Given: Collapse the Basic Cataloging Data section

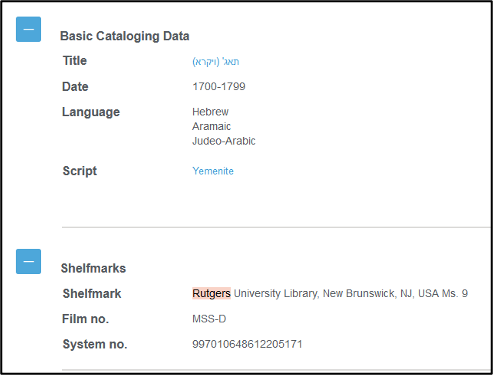Looking at the screenshot, I should tap(28, 29).
